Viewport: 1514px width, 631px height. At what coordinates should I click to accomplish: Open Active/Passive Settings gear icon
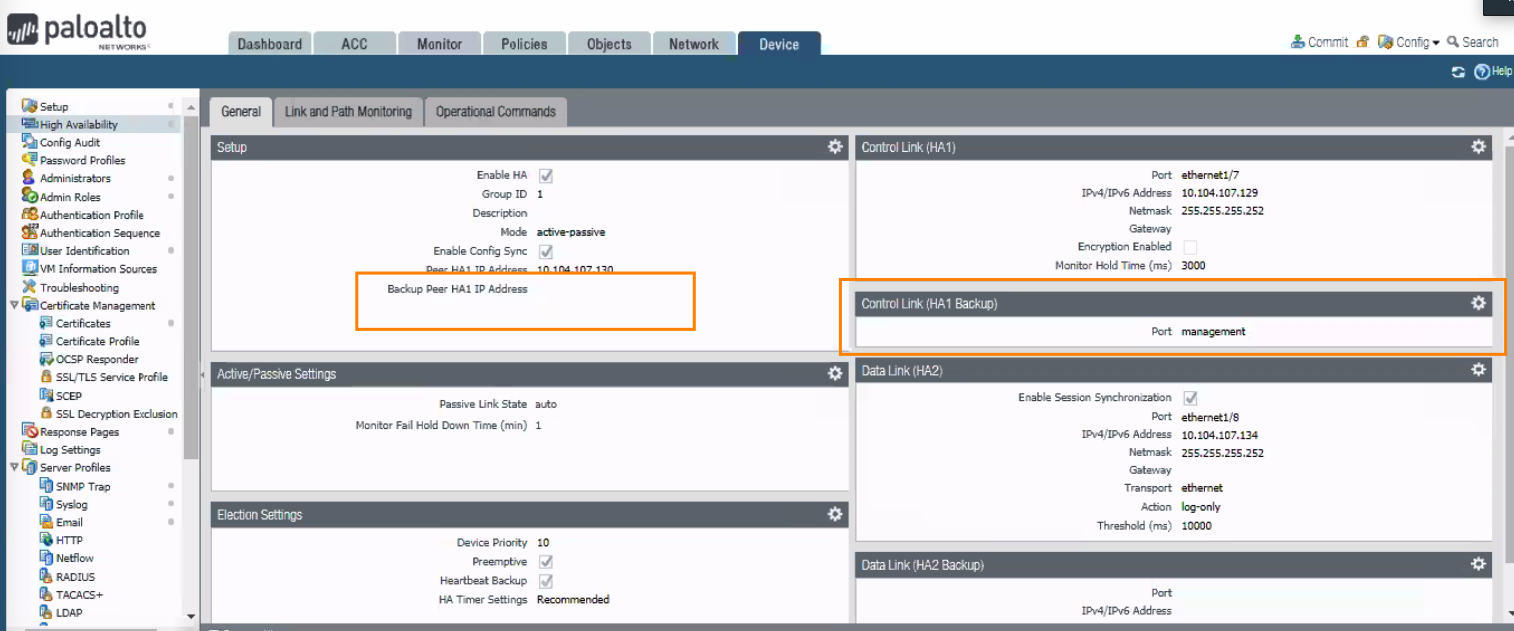pyautogui.click(x=835, y=373)
